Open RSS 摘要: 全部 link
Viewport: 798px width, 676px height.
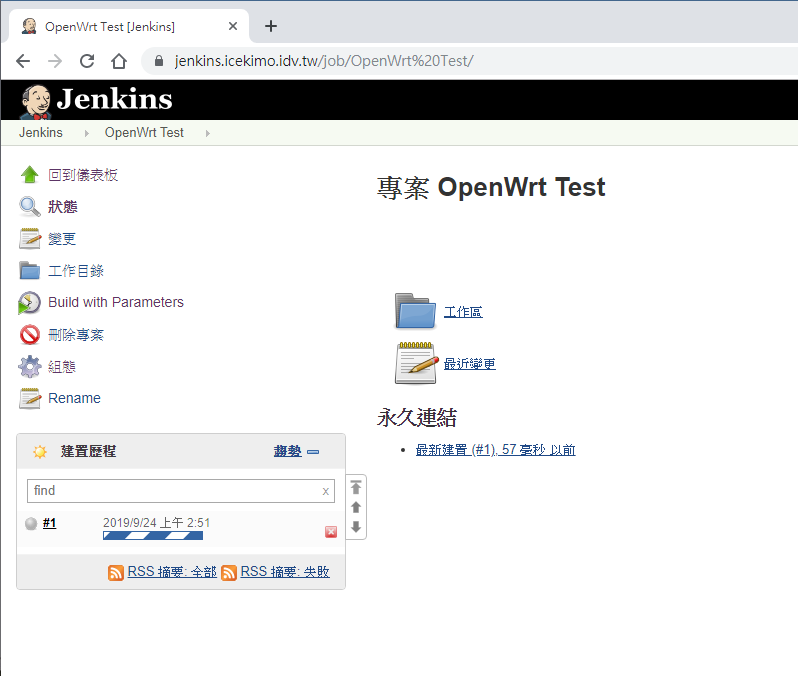coord(172,572)
